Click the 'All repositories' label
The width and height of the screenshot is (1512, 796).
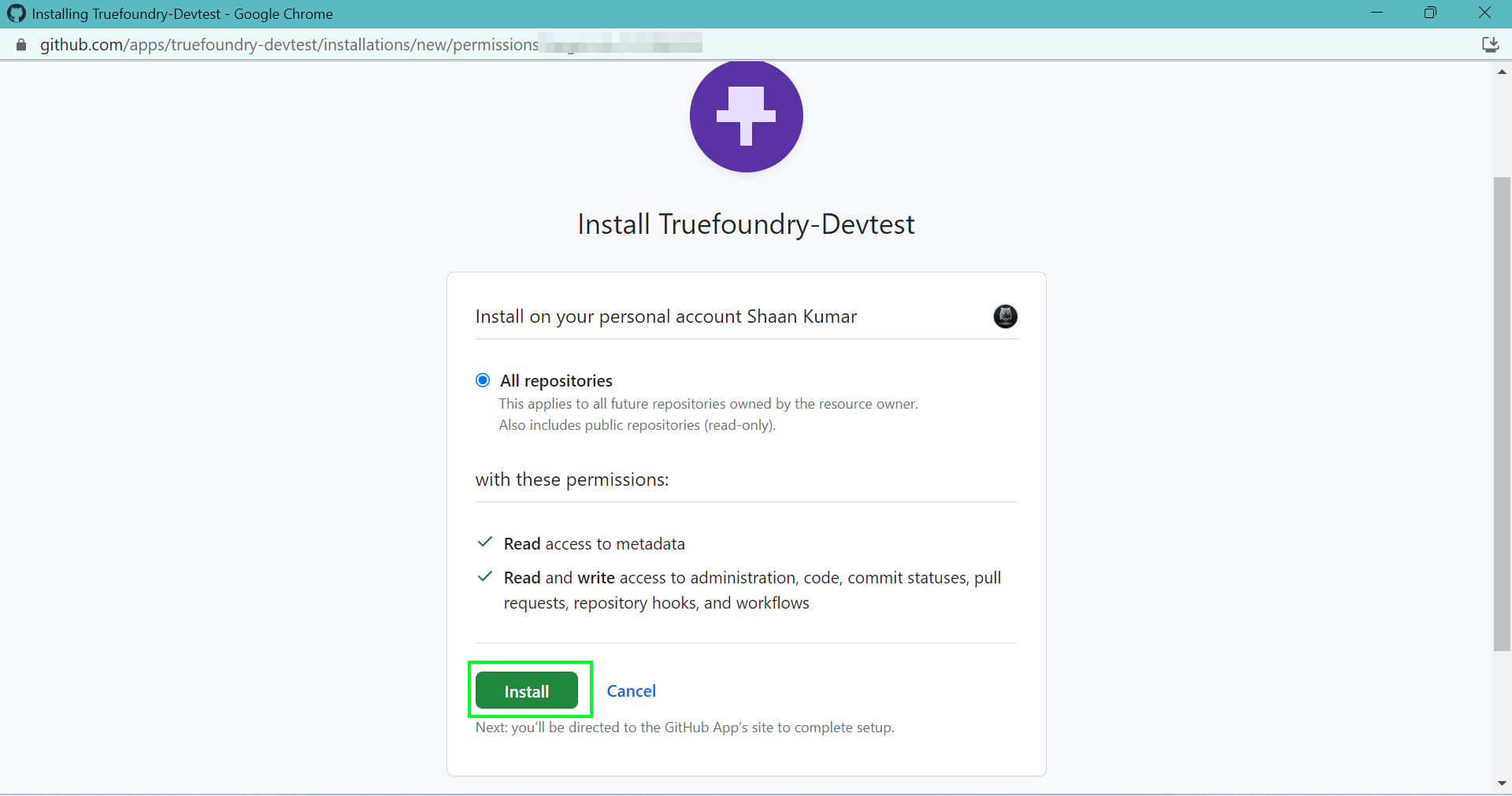[x=556, y=381]
